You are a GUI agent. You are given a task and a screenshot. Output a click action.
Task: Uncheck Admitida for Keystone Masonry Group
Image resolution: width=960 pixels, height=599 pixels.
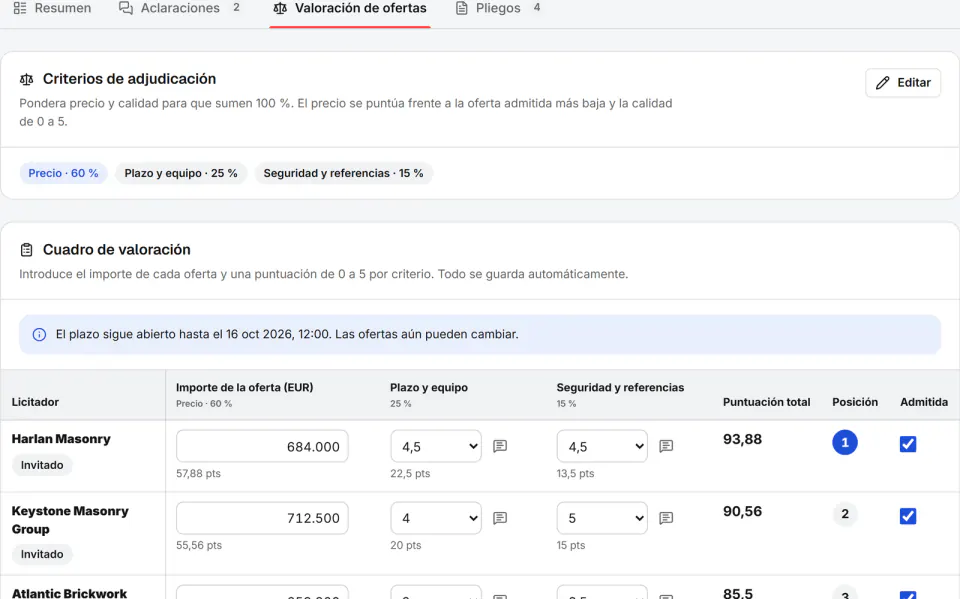(908, 516)
